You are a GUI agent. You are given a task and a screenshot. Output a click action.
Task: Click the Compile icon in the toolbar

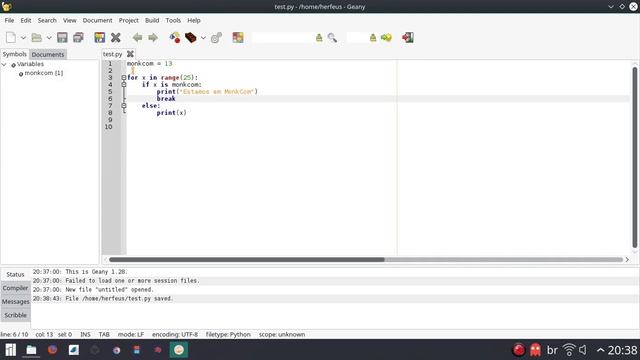coord(175,38)
